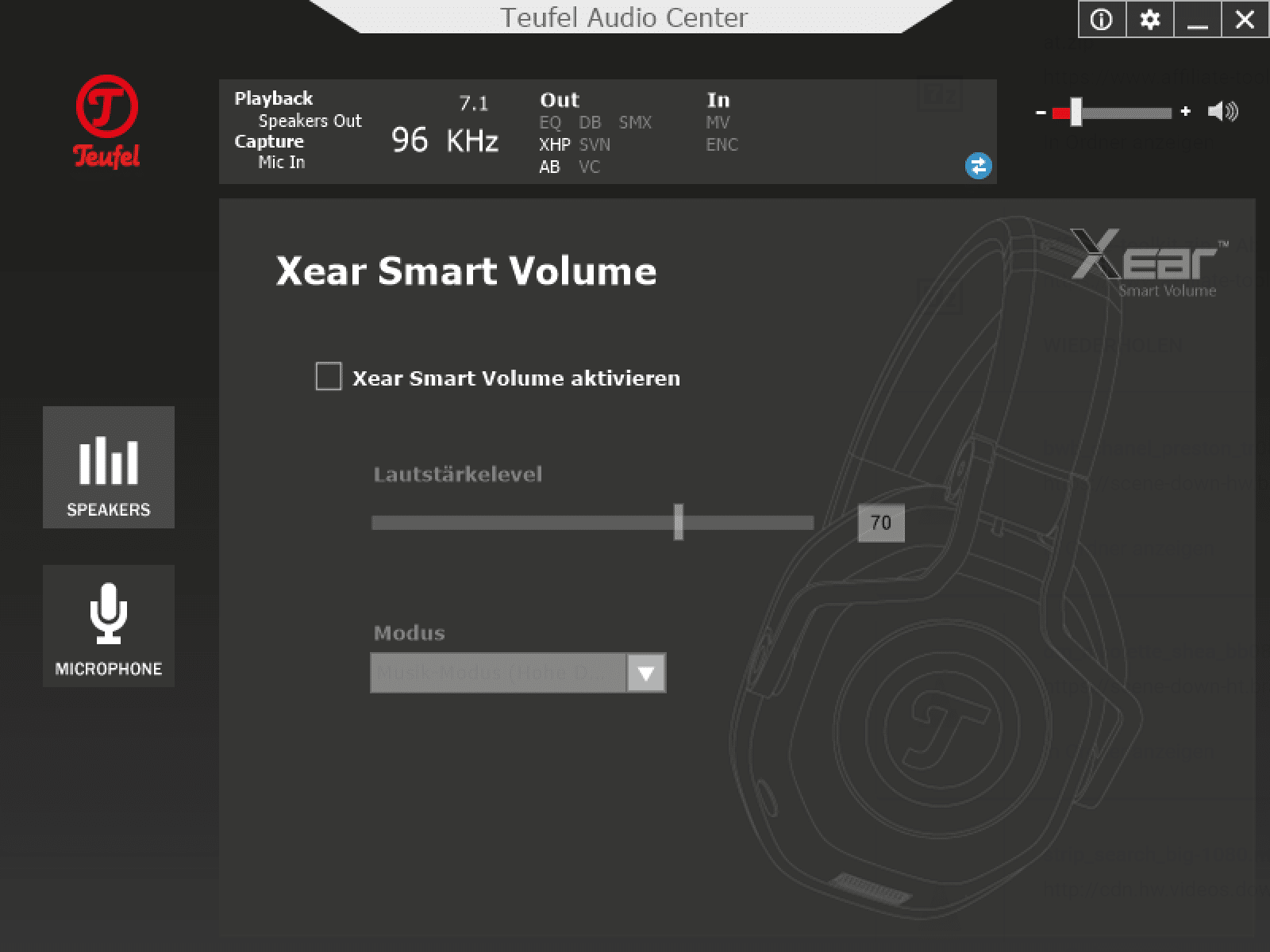Image resolution: width=1270 pixels, height=952 pixels.
Task: Click the blue device switch icon
Action: (x=978, y=166)
